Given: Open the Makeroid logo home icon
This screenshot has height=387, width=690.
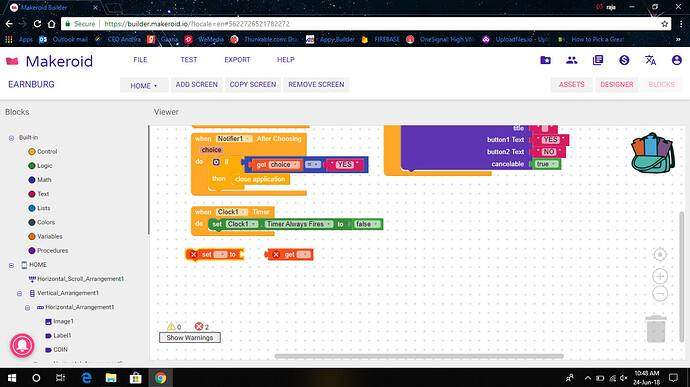Looking at the screenshot, I should click(x=12, y=61).
